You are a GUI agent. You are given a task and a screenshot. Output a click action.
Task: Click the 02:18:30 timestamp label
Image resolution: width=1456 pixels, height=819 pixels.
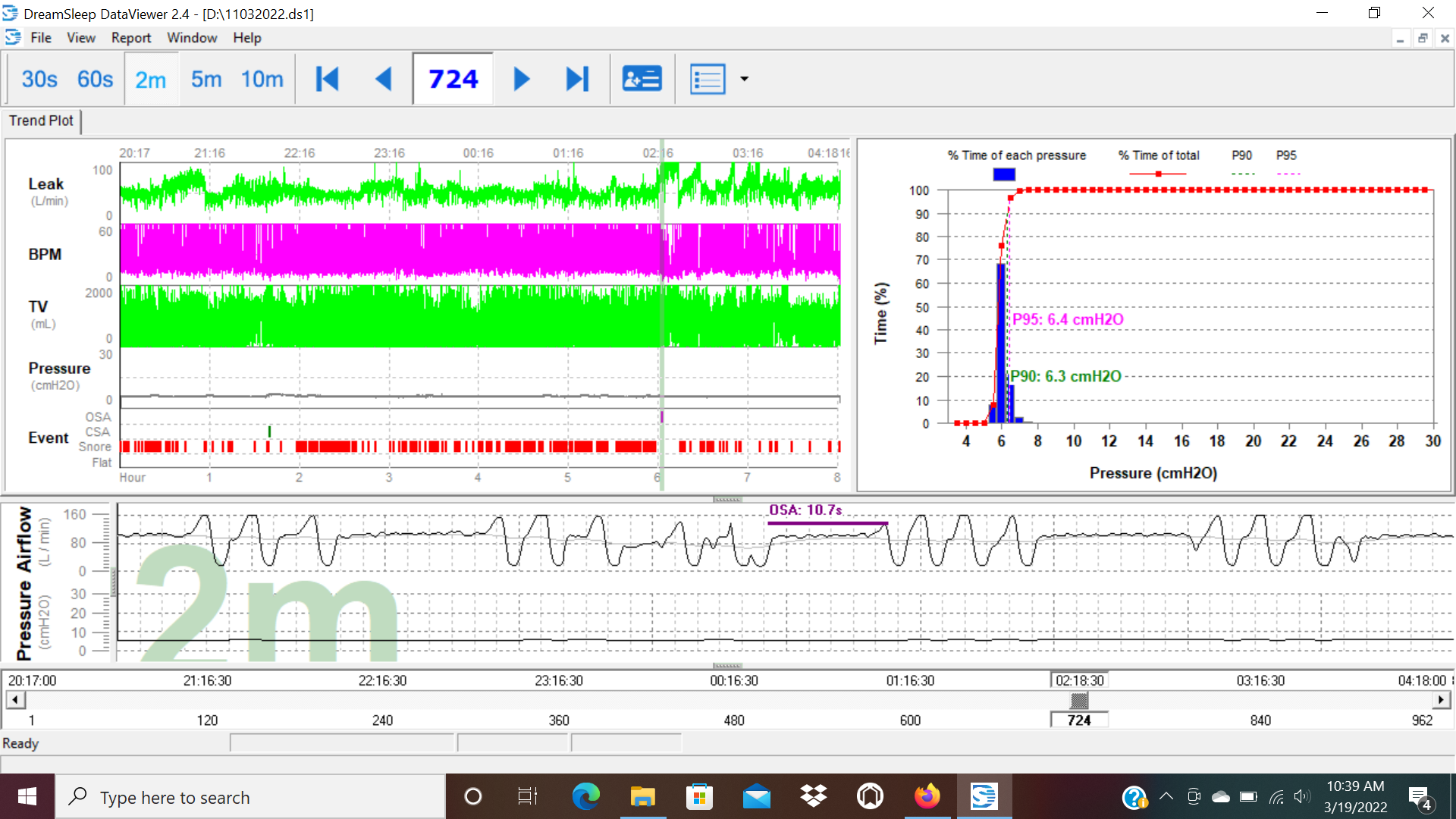(1079, 680)
